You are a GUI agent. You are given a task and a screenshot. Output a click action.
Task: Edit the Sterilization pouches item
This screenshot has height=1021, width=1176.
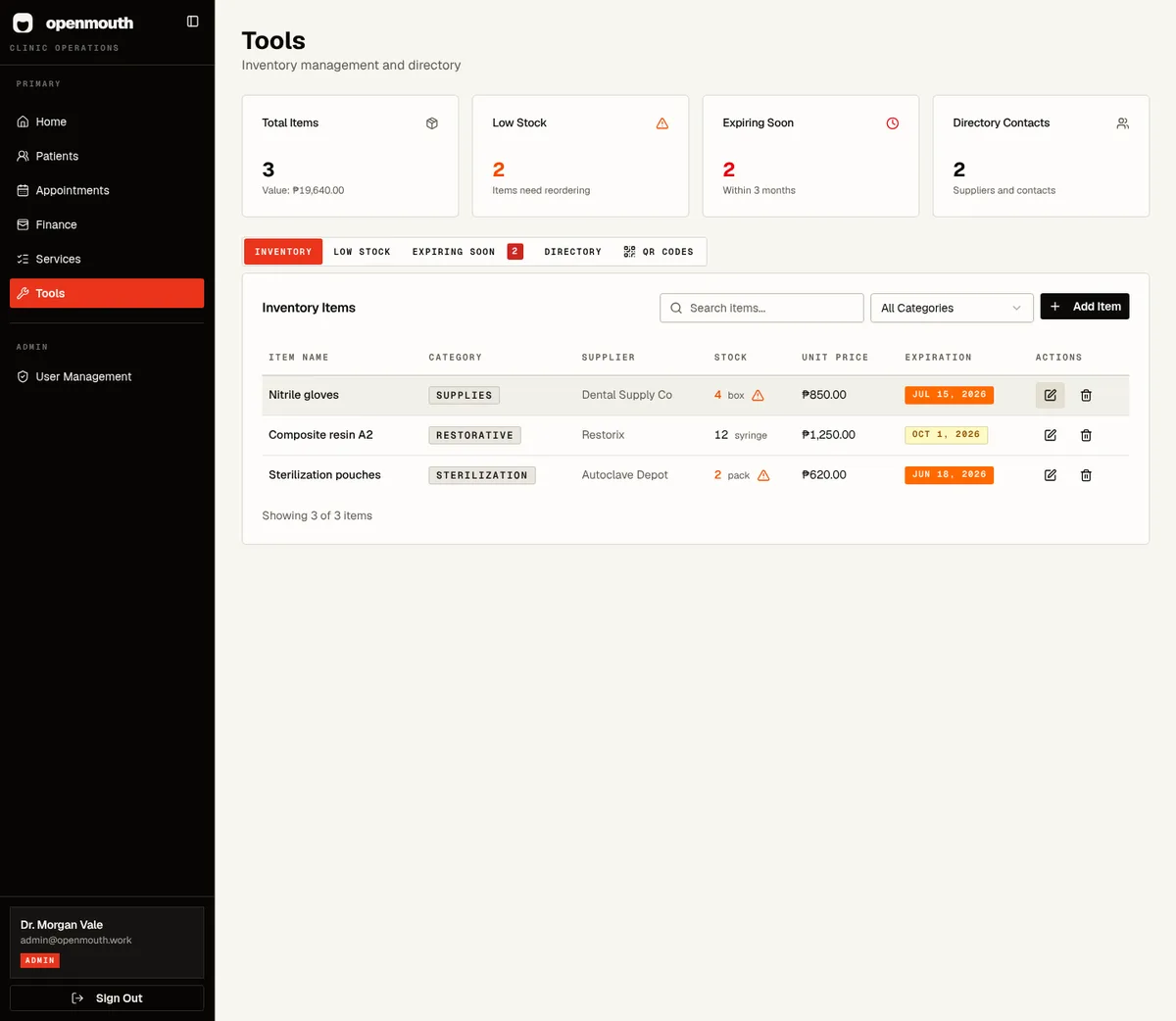click(1050, 475)
